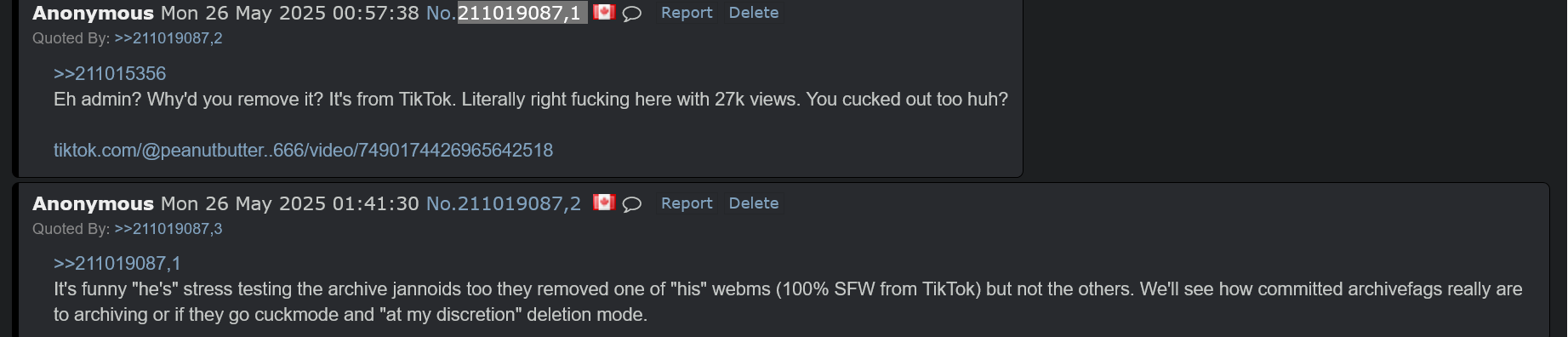1568x337 pixels.
Task: Follow the >>211019087,1 reply link in second post
Action: (x=117, y=264)
